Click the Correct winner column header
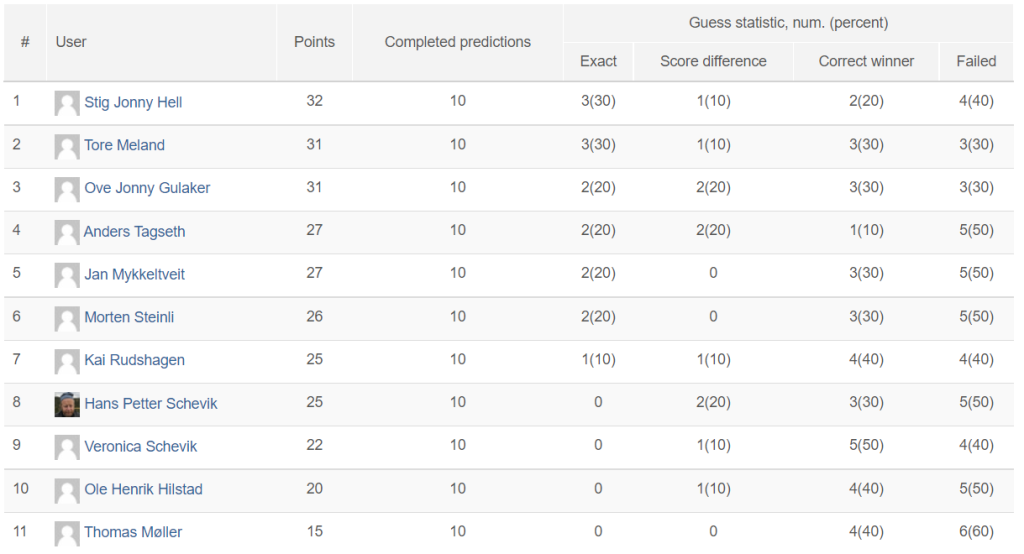Image resolution: width=1024 pixels, height=554 pixels. (866, 61)
